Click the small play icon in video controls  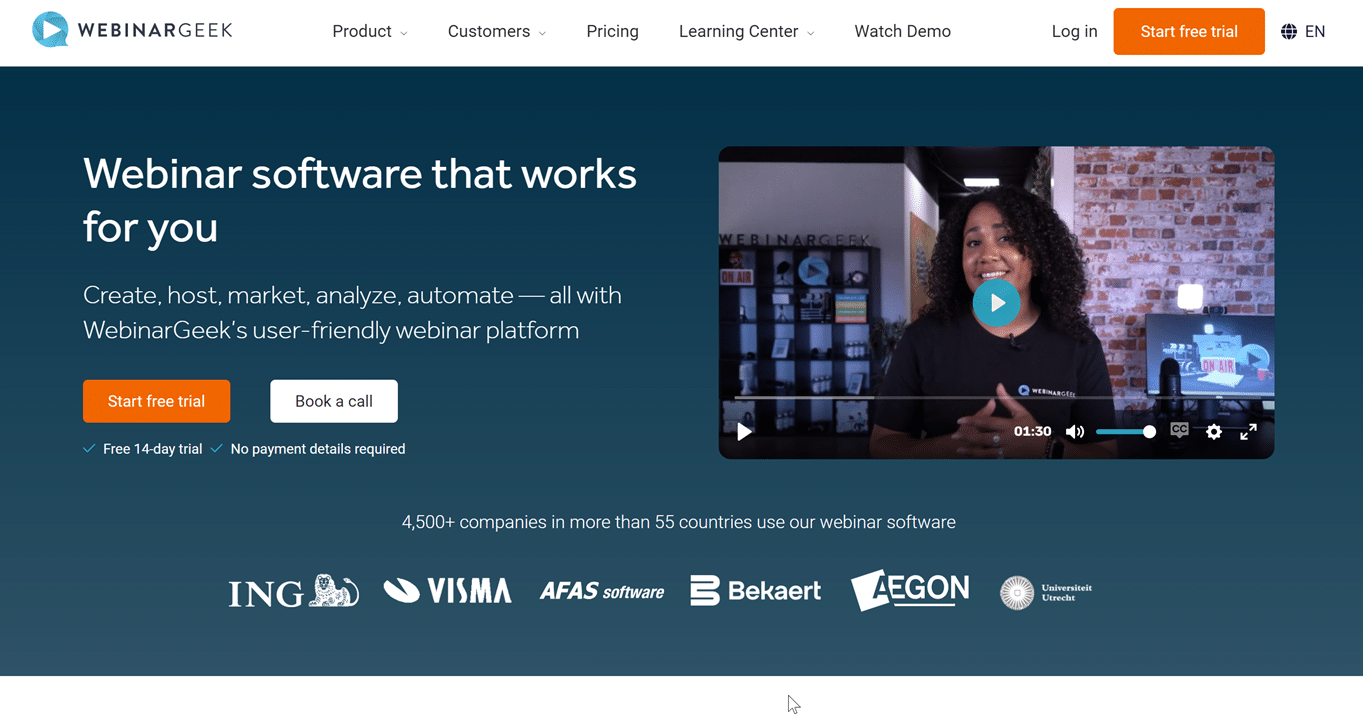744,432
